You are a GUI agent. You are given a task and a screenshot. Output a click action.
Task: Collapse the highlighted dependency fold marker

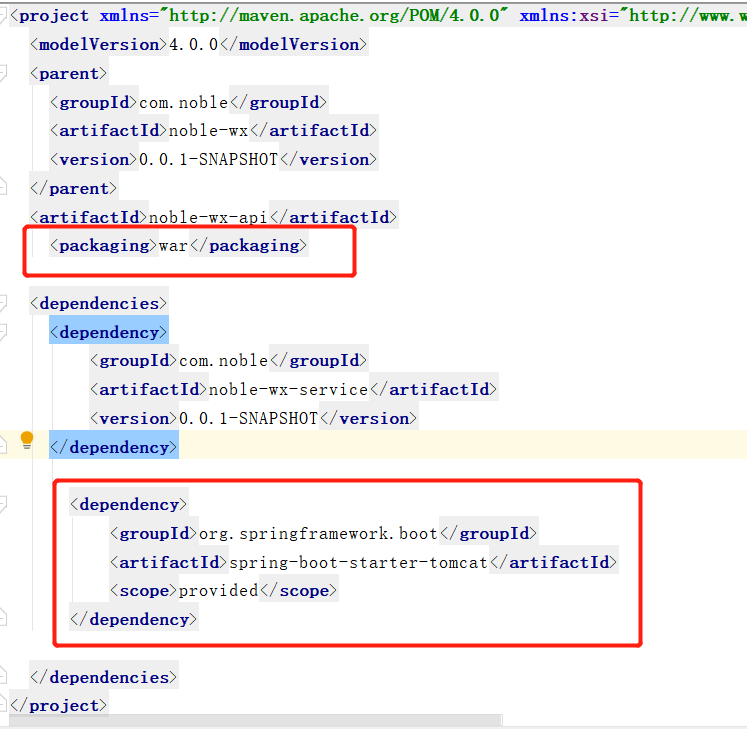[2, 332]
